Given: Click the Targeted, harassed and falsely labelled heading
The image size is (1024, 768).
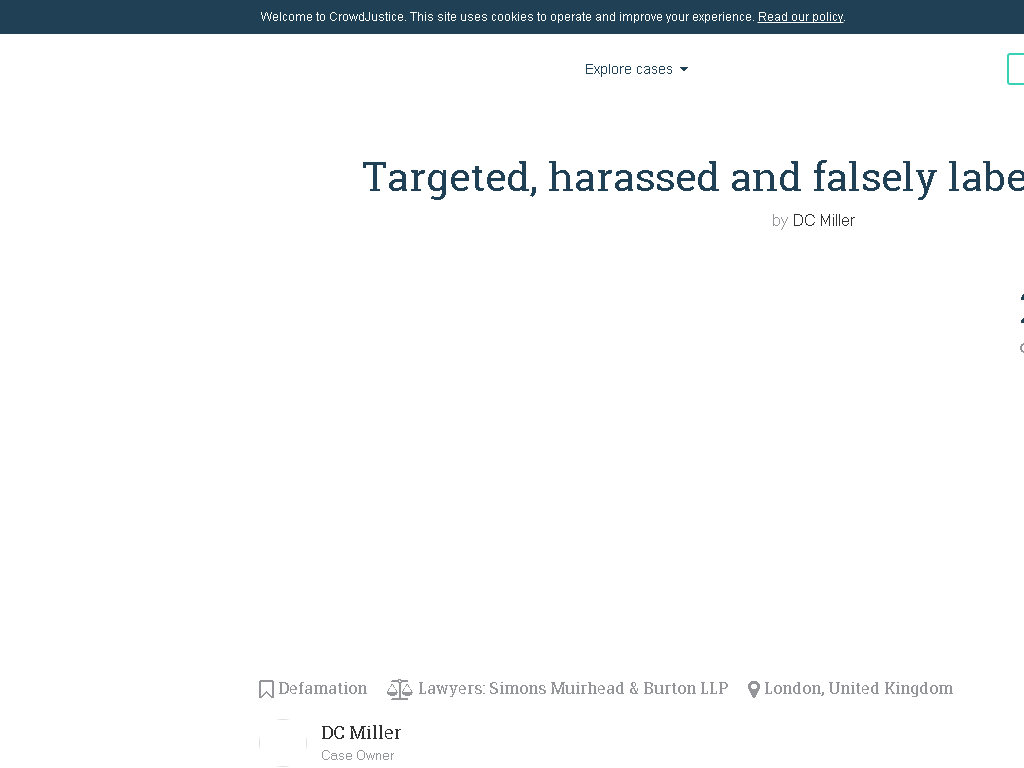Looking at the screenshot, I should pyautogui.click(x=693, y=177).
